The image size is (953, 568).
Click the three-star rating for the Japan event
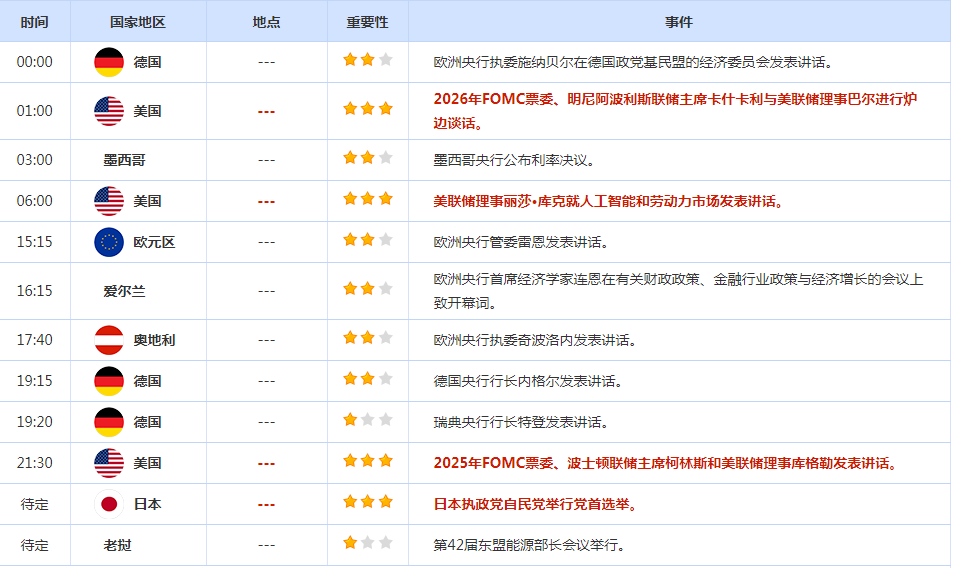point(367,503)
